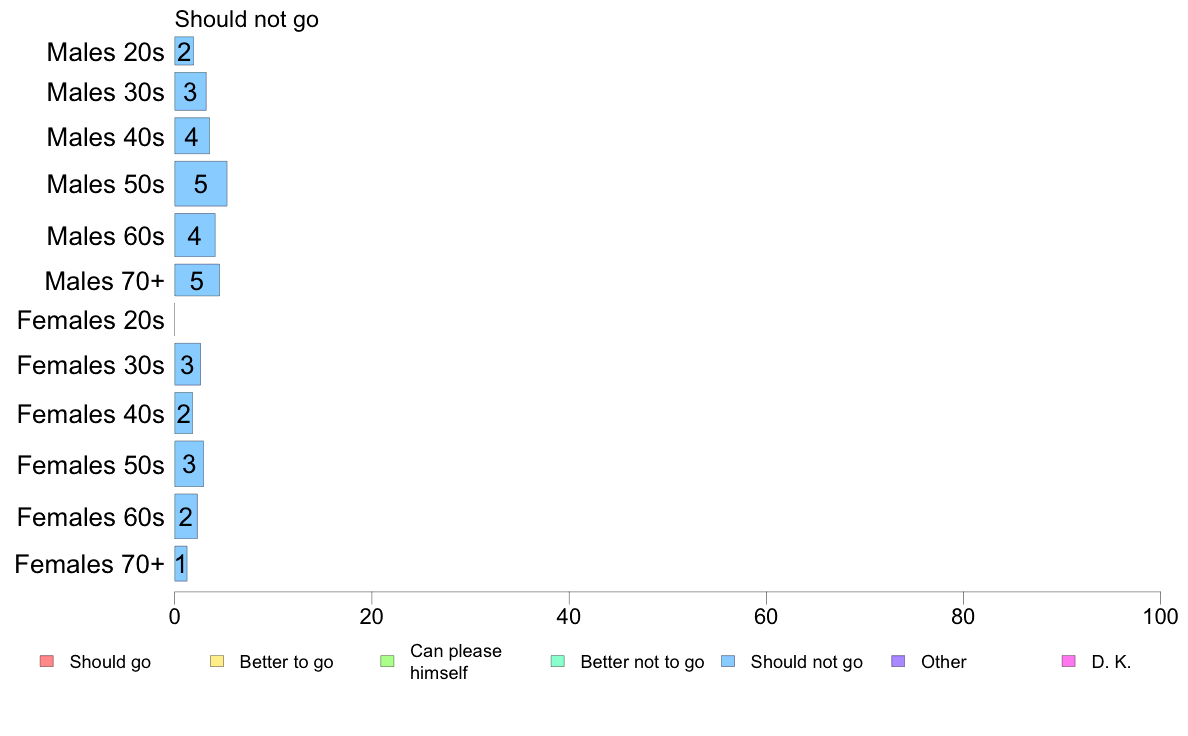Click the Males 70+ bar
1188x736 pixels.
[197, 280]
